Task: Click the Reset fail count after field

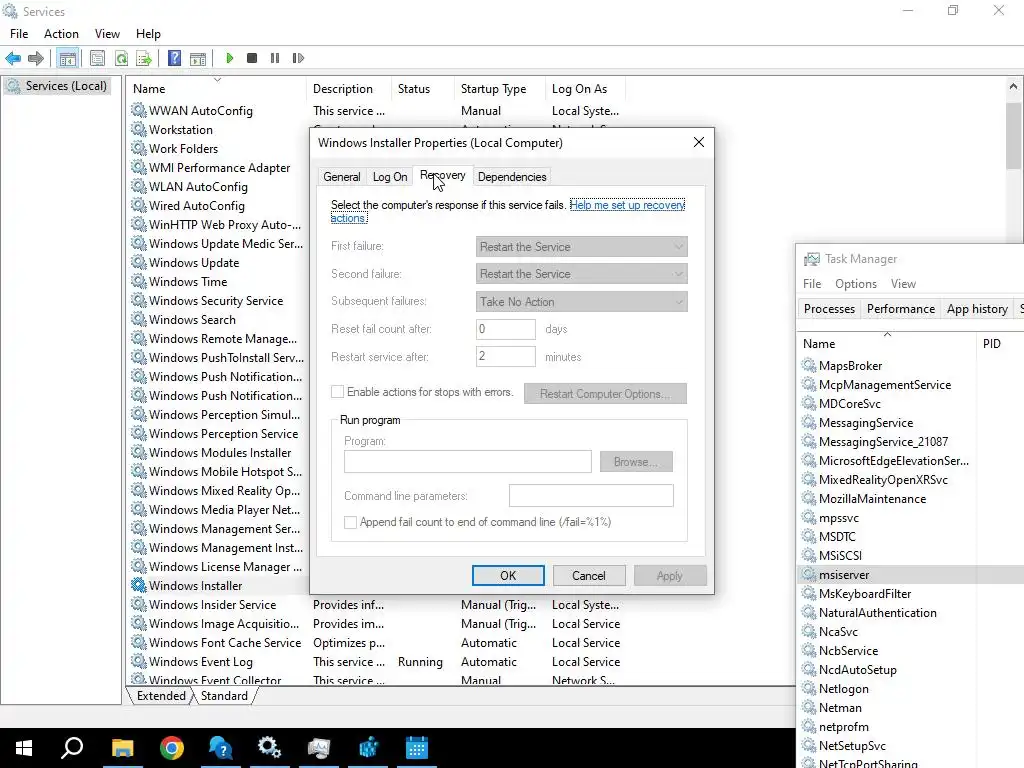Action: pyautogui.click(x=505, y=329)
